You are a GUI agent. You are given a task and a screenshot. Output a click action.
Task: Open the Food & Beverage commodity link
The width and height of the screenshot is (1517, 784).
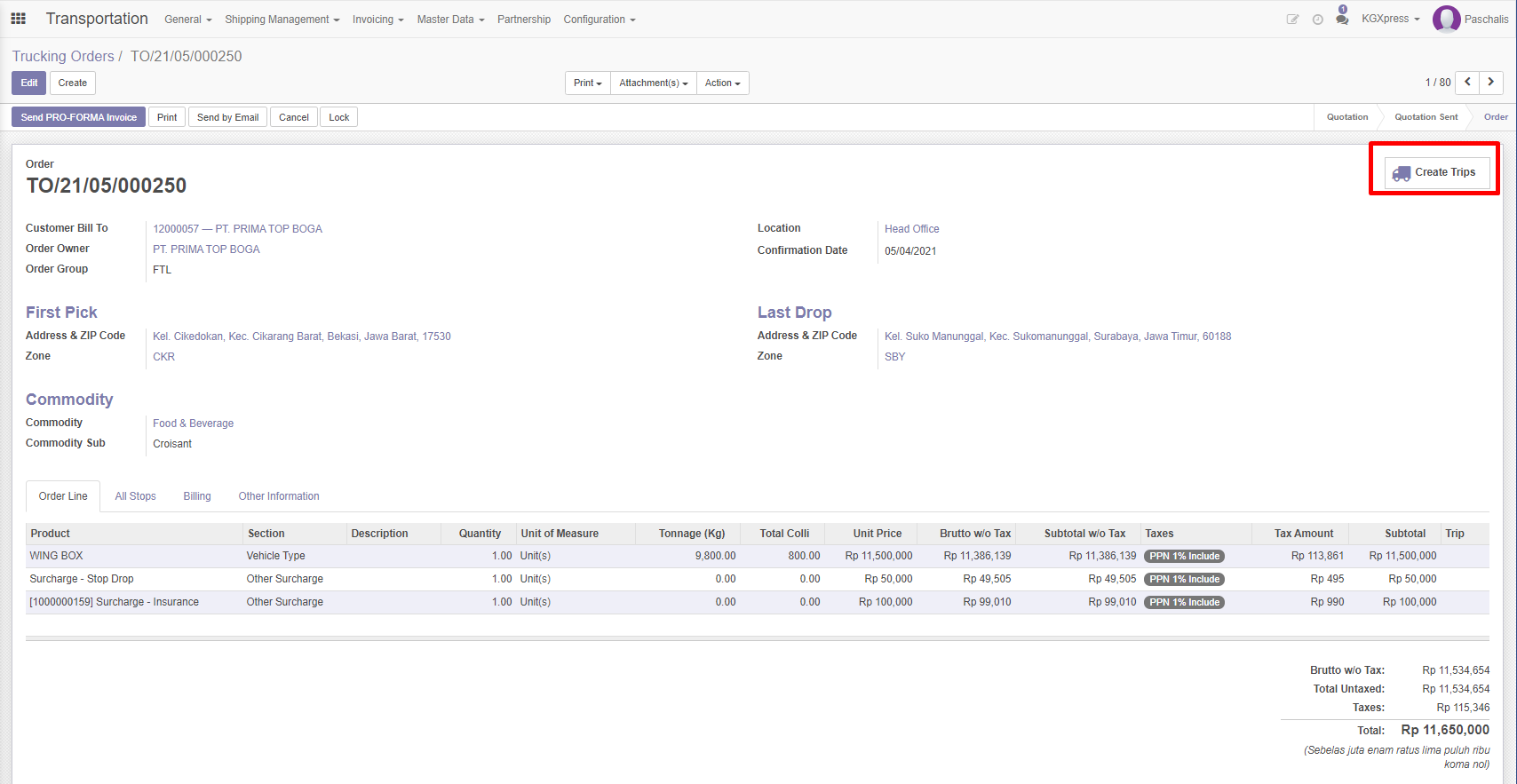coord(193,424)
